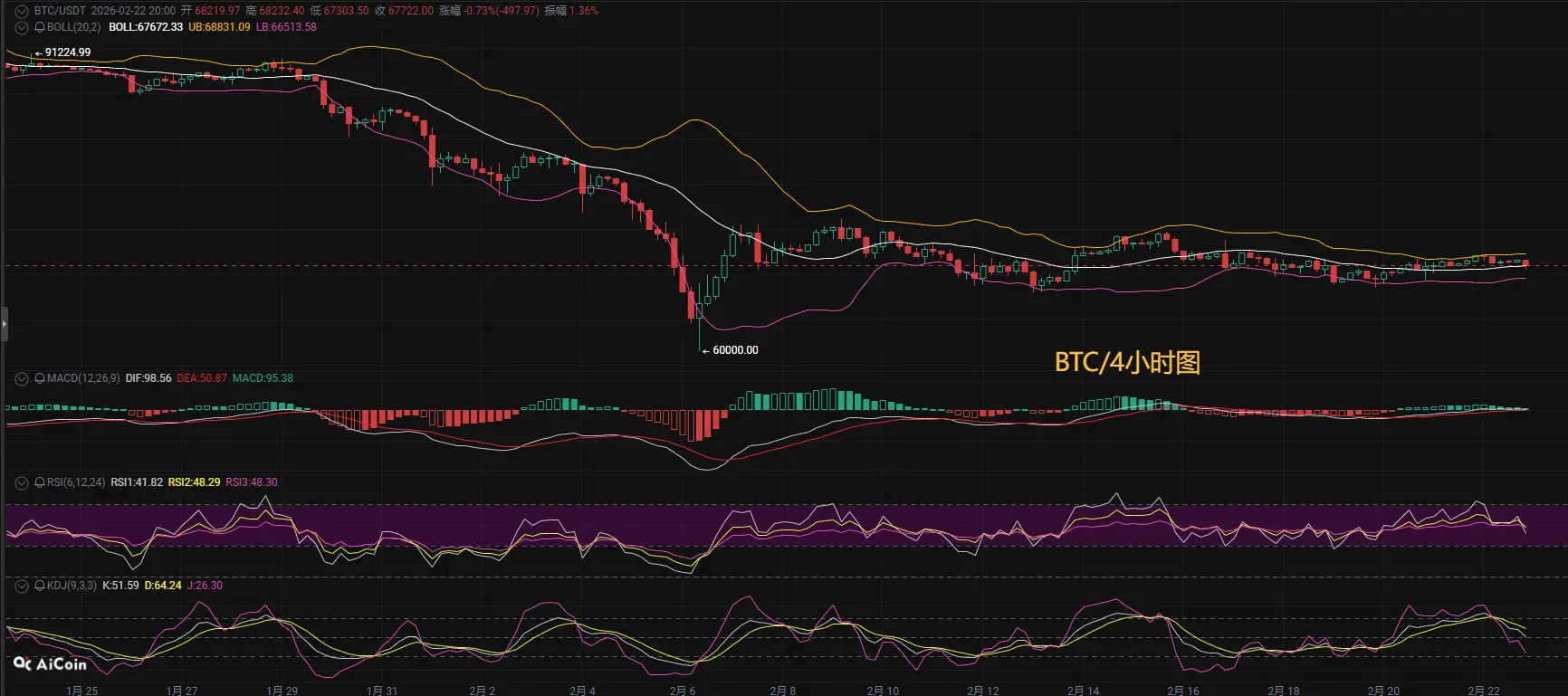The height and width of the screenshot is (696, 1568).
Task: Click the change value -0.73%(-497.97)
Action: [x=502, y=11]
